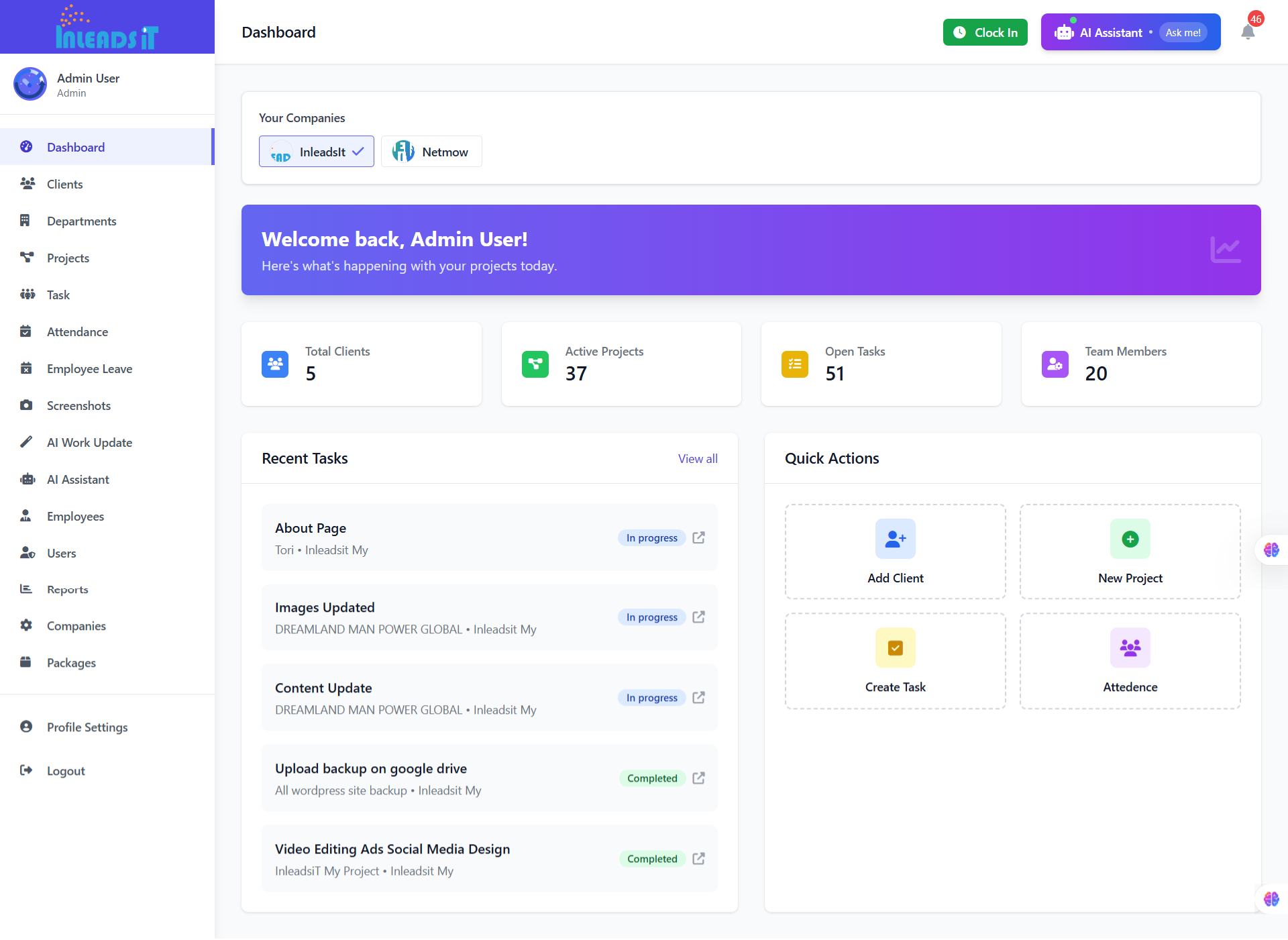1288x940 pixels.
Task: Click the Admin User profile avatar
Action: pos(30,84)
